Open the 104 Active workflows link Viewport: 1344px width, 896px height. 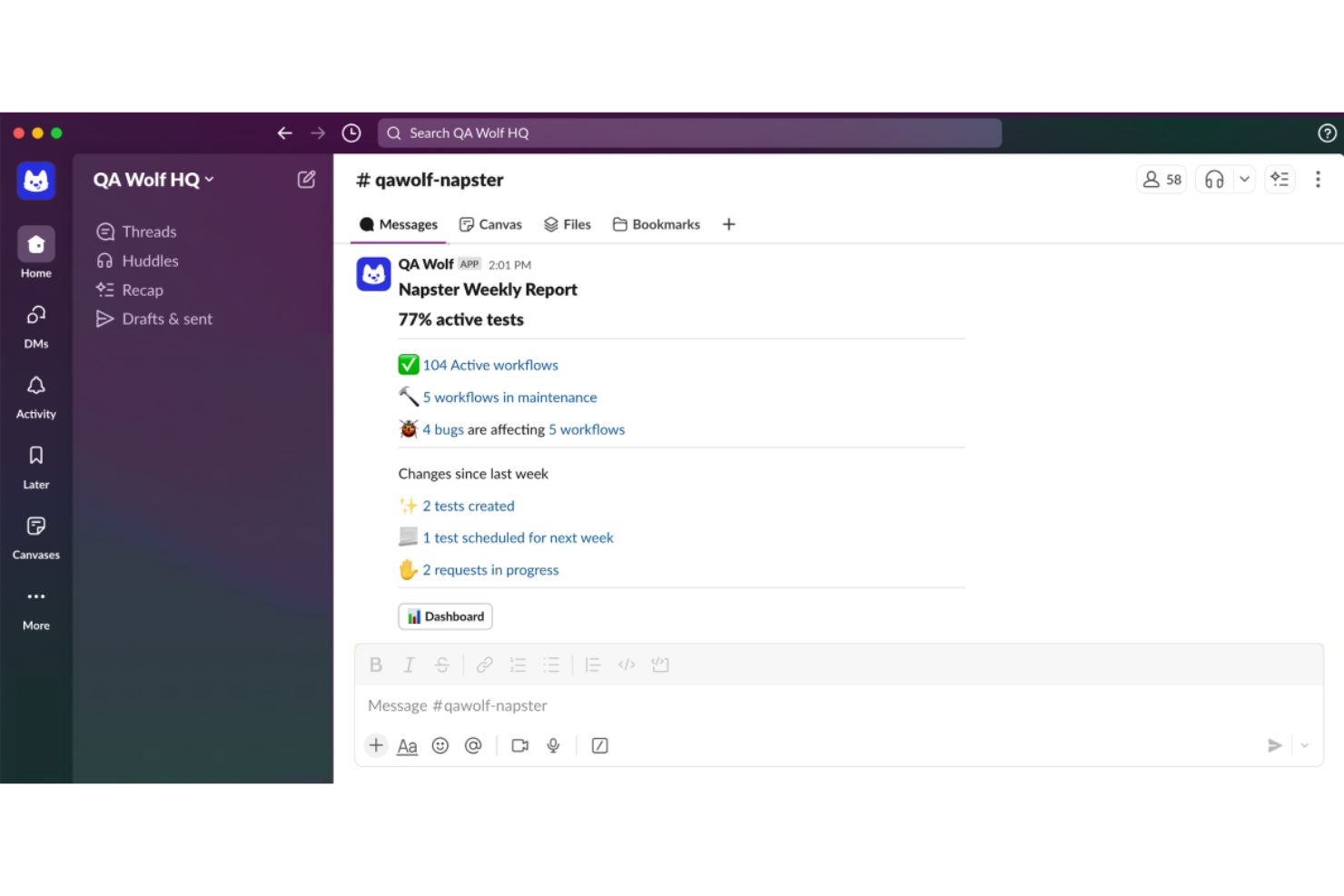pyautogui.click(x=490, y=365)
